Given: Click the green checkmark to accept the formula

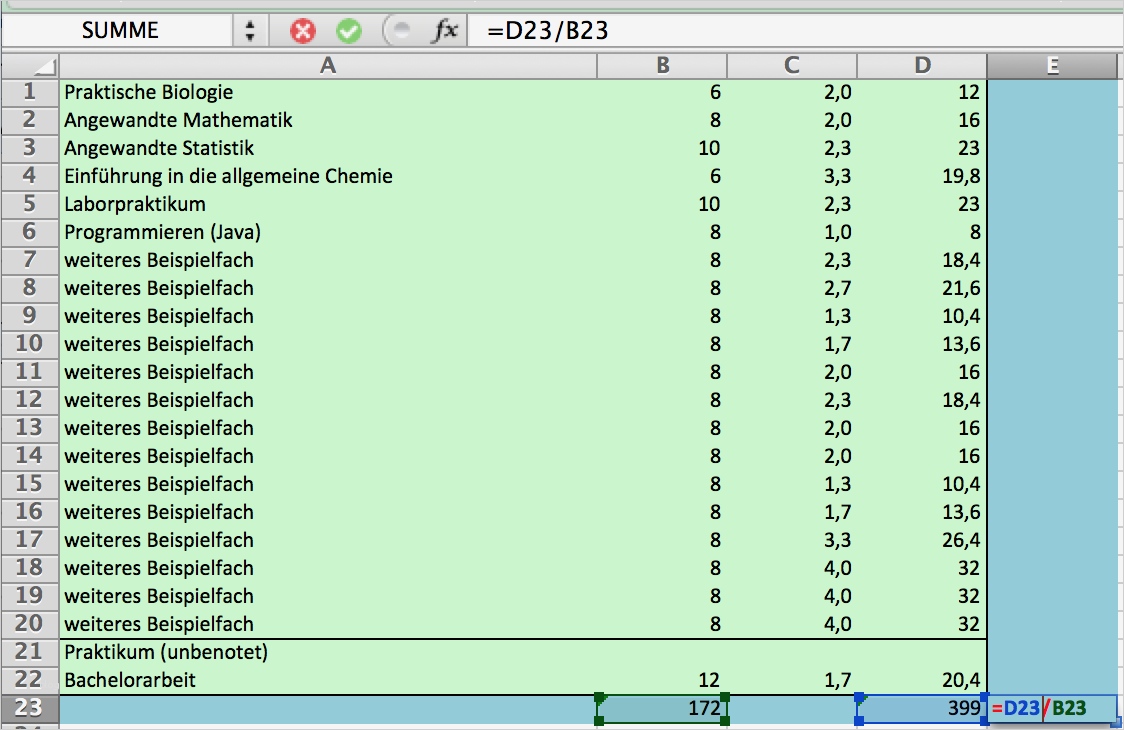Looking at the screenshot, I should coord(348,30).
